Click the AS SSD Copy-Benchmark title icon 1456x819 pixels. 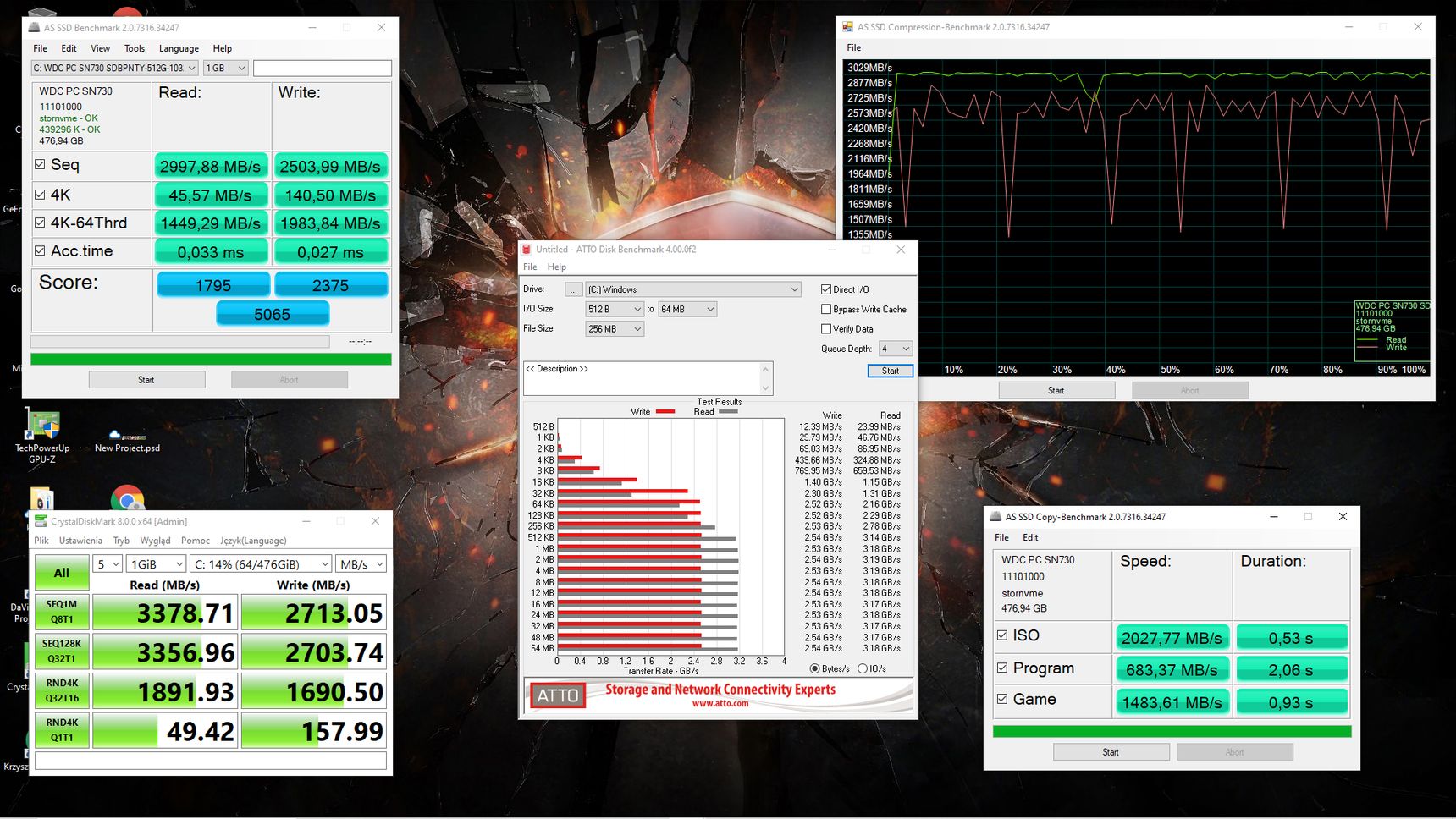(x=996, y=517)
